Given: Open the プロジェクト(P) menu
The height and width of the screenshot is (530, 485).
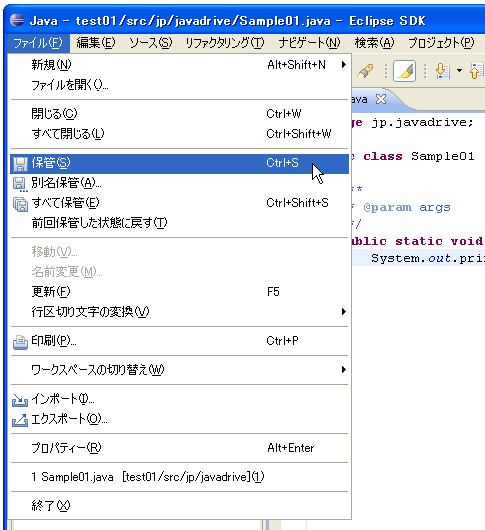Looking at the screenshot, I should coord(441,43).
